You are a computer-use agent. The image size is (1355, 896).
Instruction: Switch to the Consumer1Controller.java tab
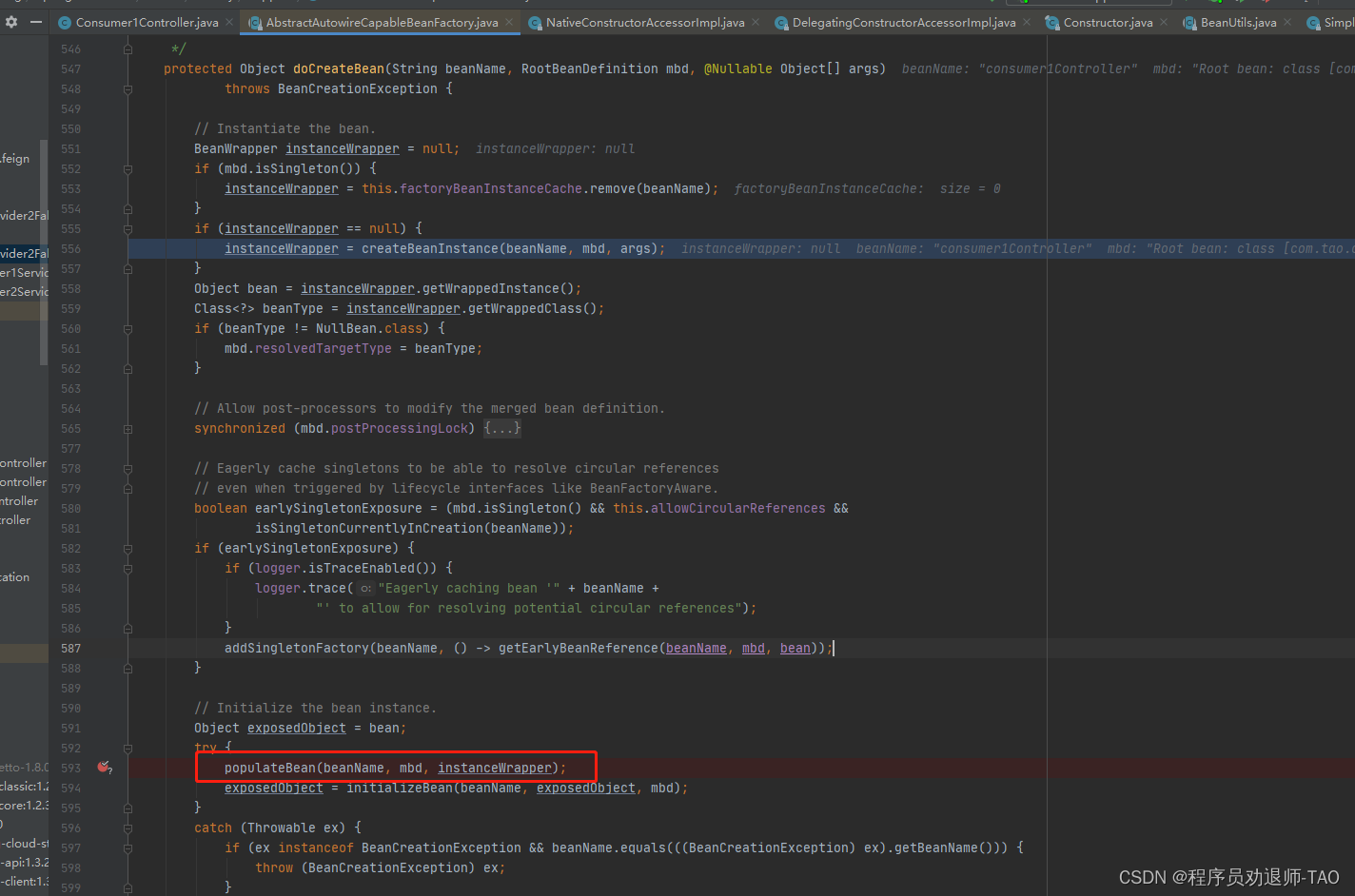click(147, 22)
